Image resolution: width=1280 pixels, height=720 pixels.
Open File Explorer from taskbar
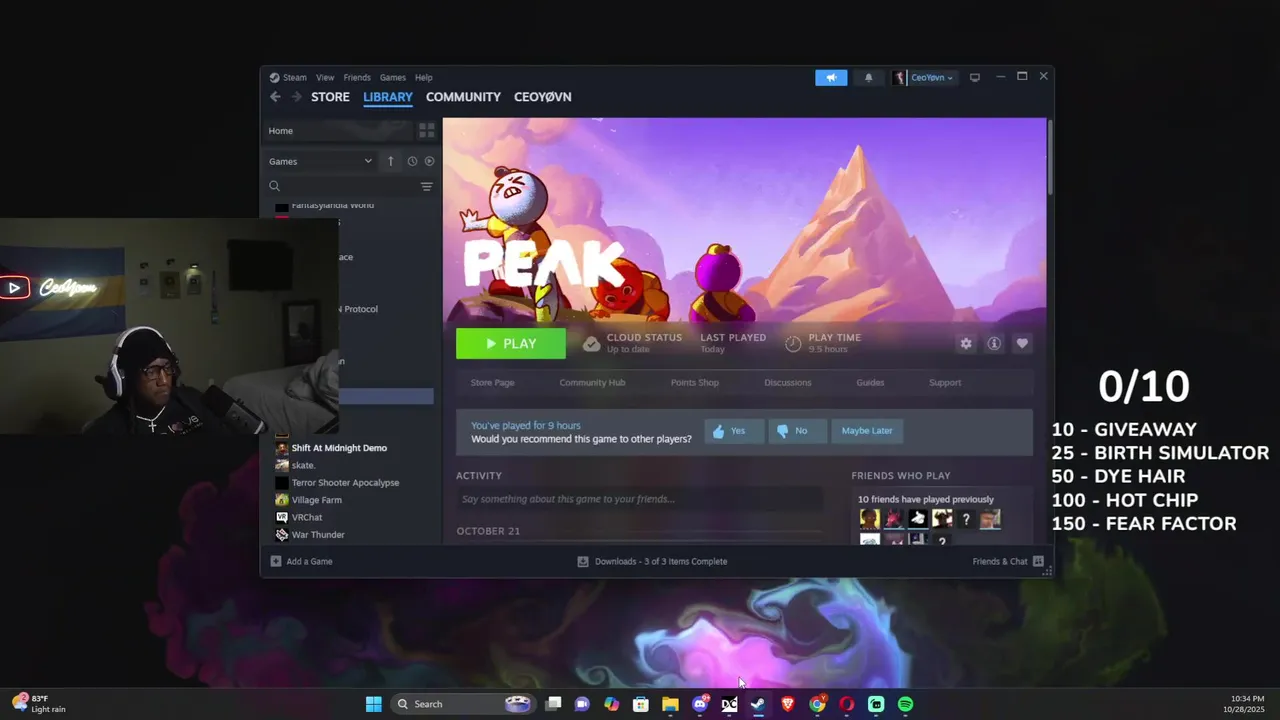point(670,704)
